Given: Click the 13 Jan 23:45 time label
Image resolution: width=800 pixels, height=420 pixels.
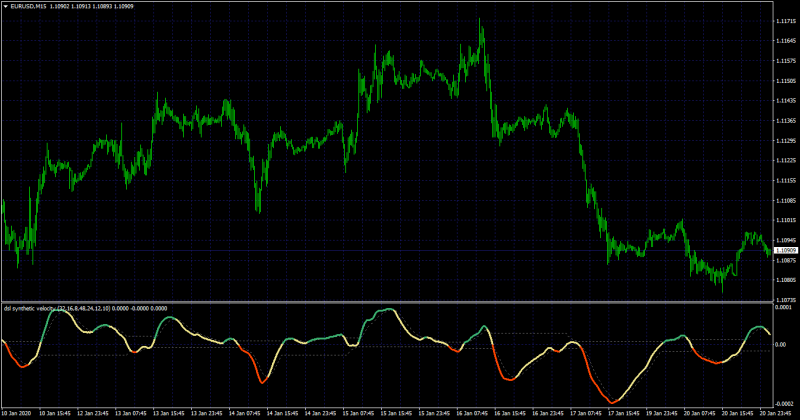Looking at the screenshot, I should pyautogui.click(x=206, y=413).
